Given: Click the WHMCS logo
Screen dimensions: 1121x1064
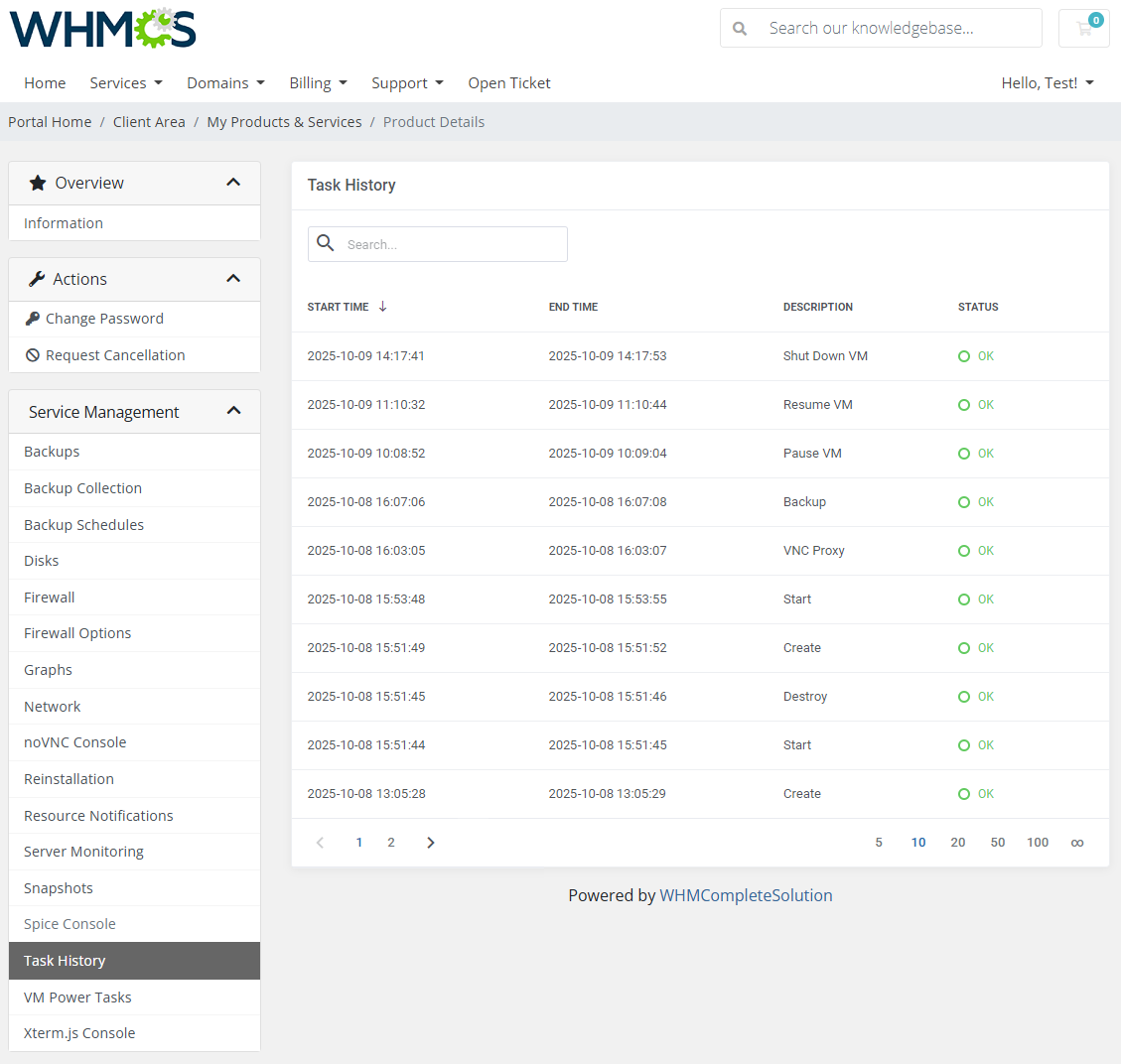Looking at the screenshot, I should point(102,28).
